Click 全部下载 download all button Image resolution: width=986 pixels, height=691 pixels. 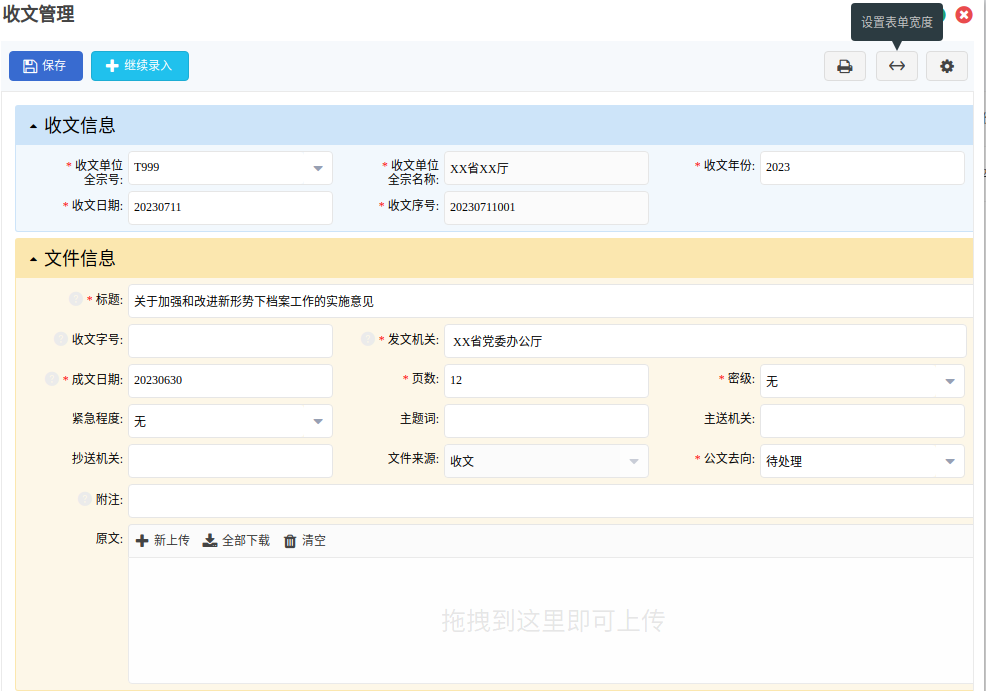[x=236, y=541]
